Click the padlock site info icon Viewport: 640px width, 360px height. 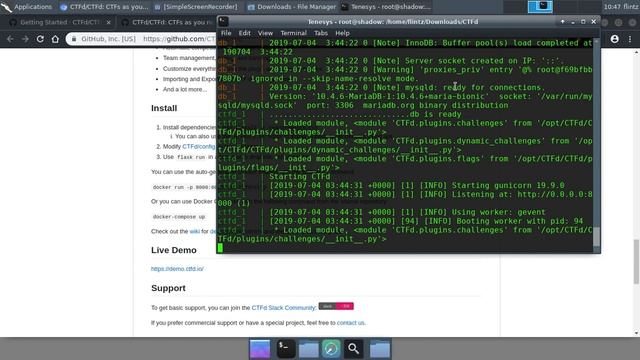coord(74,39)
